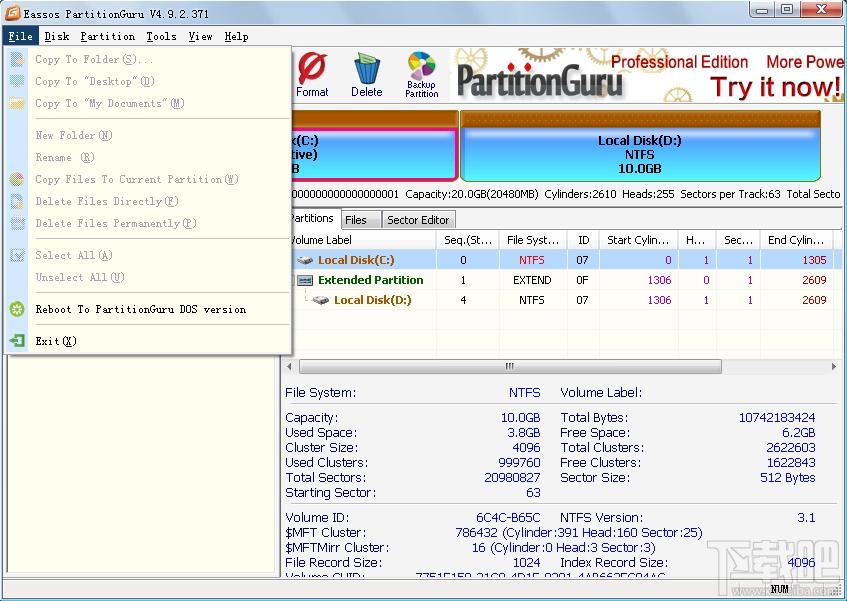Click the Select All checkmark icon
This screenshot has width=847, height=601.
click(17, 255)
